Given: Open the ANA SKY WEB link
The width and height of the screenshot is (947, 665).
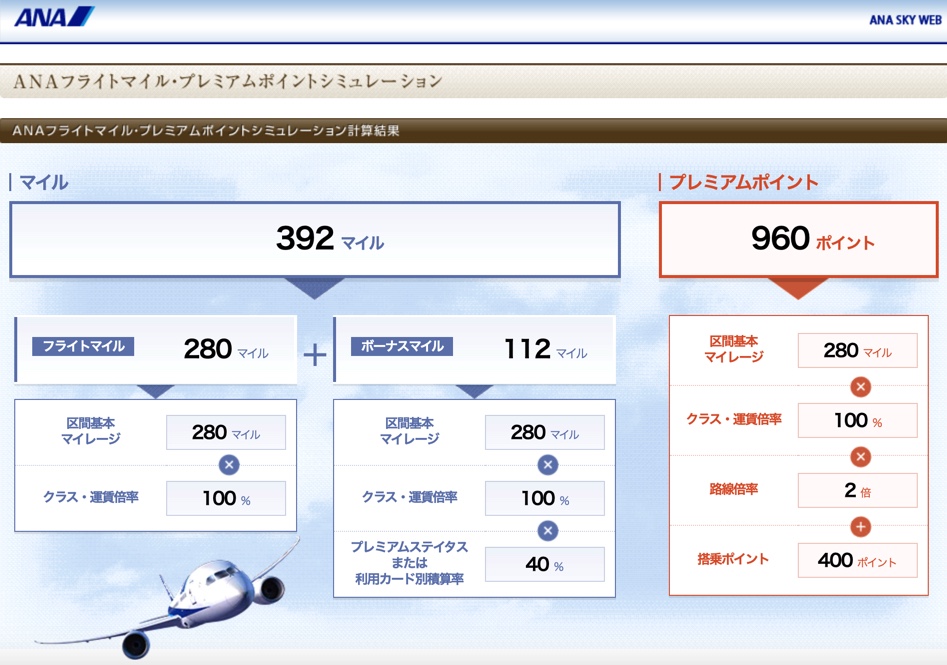Looking at the screenshot, I should [905, 20].
